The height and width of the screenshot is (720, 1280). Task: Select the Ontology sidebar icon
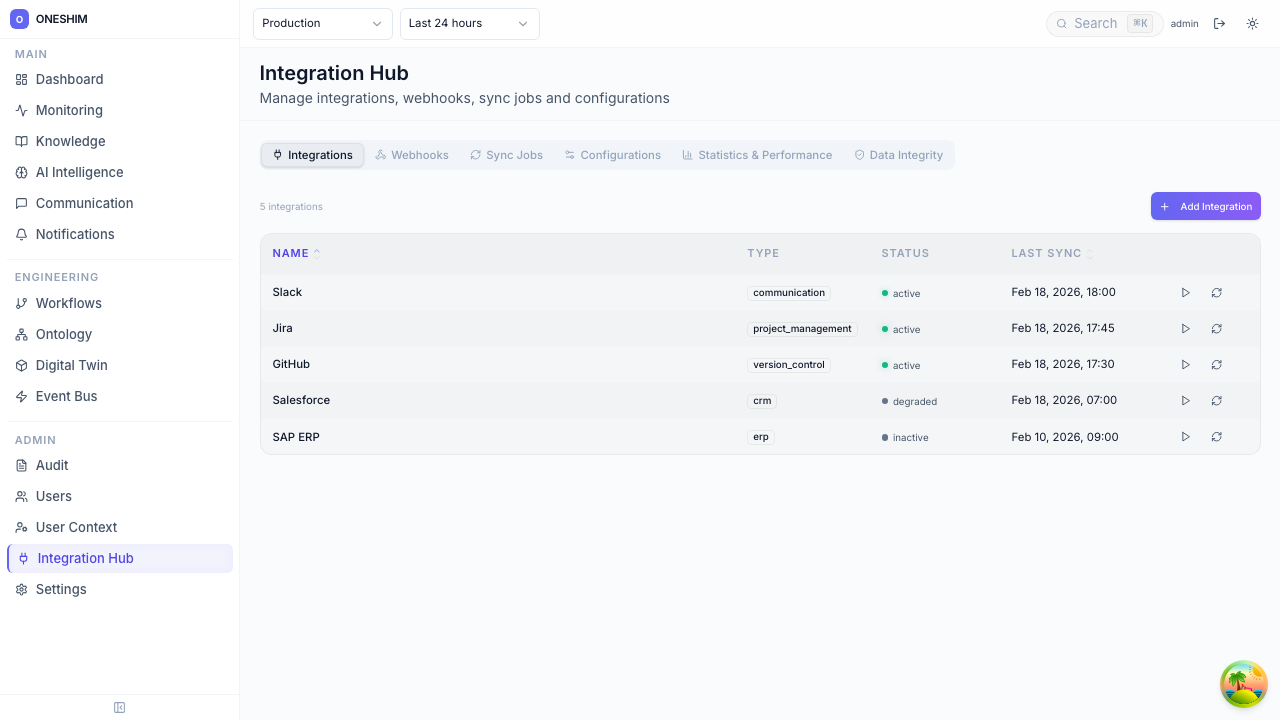[21, 334]
